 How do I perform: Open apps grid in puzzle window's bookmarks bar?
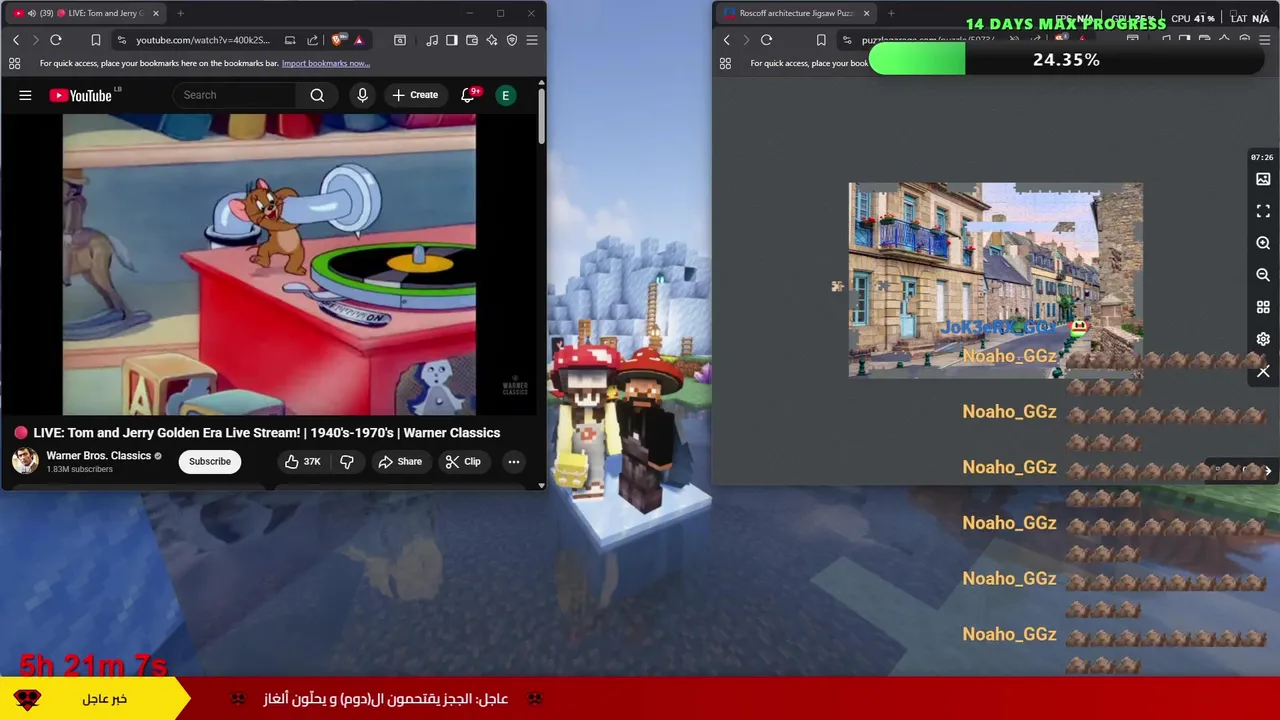tap(725, 63)
